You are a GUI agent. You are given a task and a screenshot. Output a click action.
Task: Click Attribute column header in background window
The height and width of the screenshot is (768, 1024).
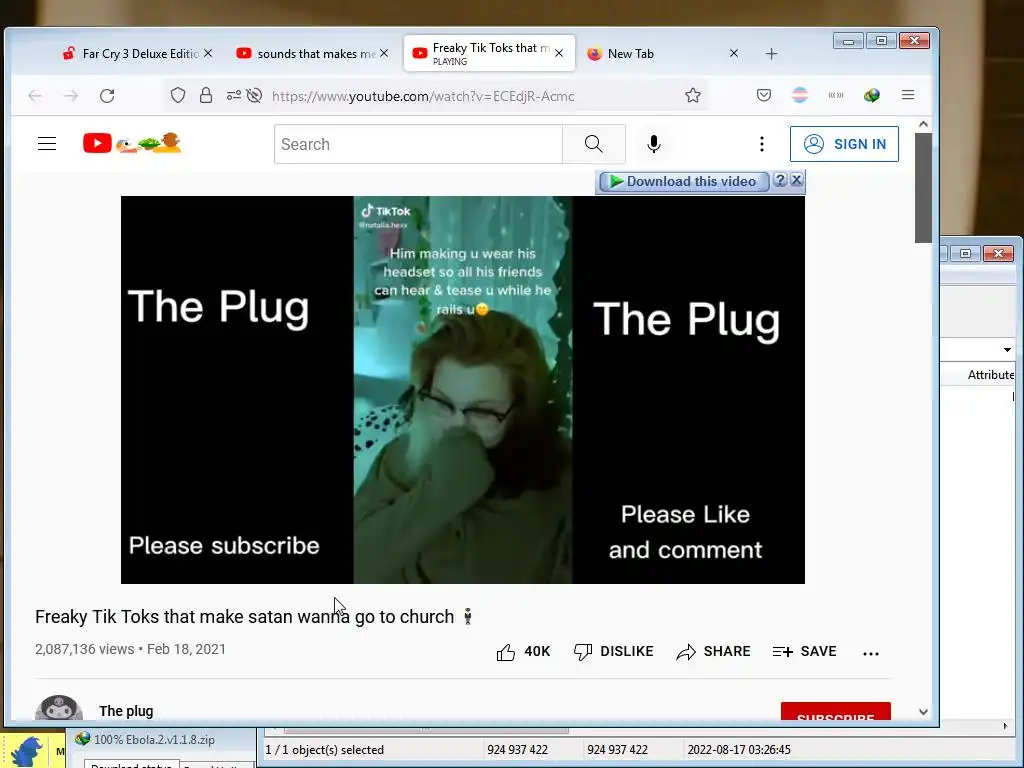[x=990, y=375]
